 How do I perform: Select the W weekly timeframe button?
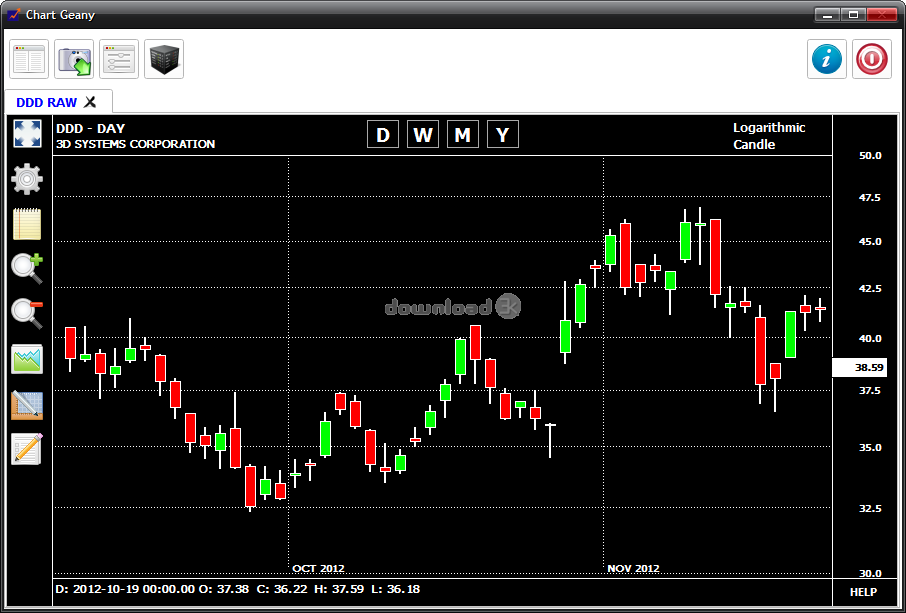point(423,135)
